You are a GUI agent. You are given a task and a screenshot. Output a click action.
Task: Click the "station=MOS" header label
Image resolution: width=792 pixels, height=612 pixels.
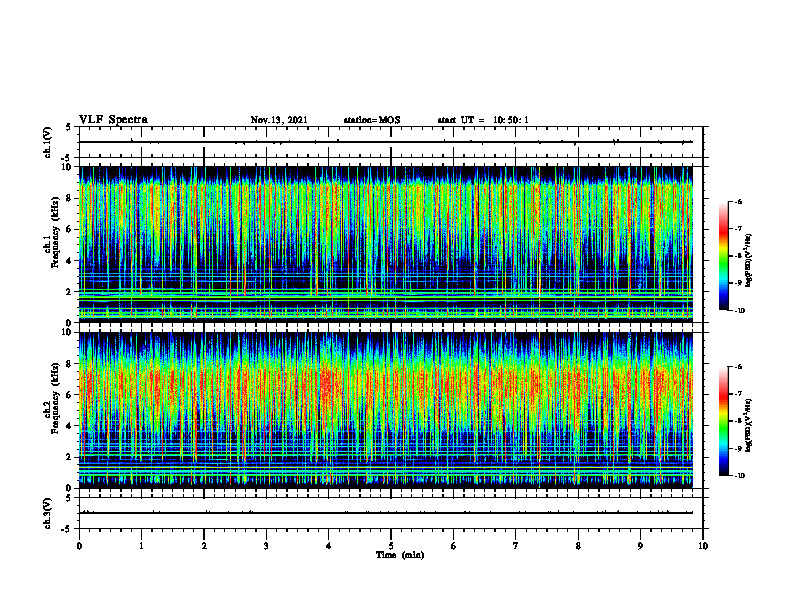coord(372,120)
